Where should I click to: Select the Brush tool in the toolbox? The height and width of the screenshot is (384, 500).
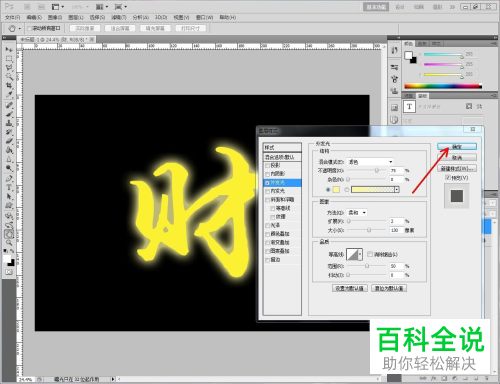(9, 114)
